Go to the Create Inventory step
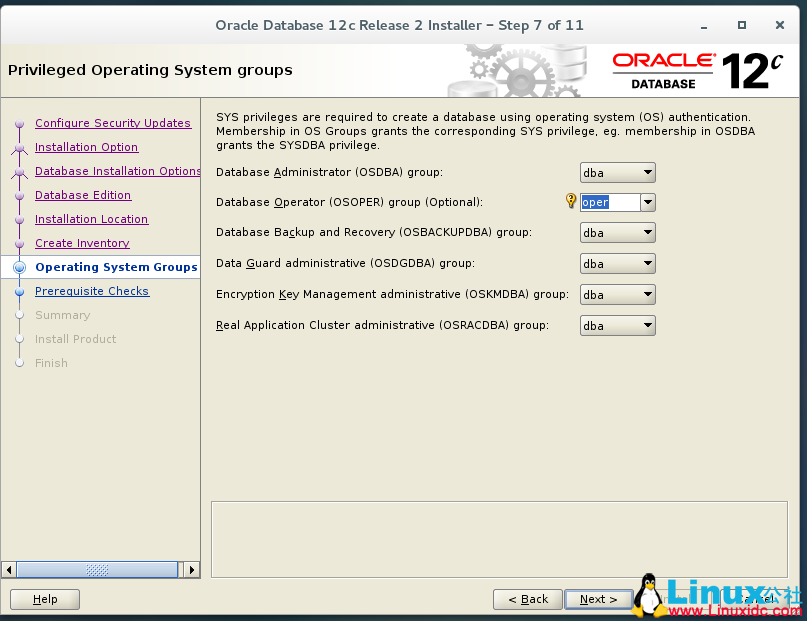 coord(81,243)
